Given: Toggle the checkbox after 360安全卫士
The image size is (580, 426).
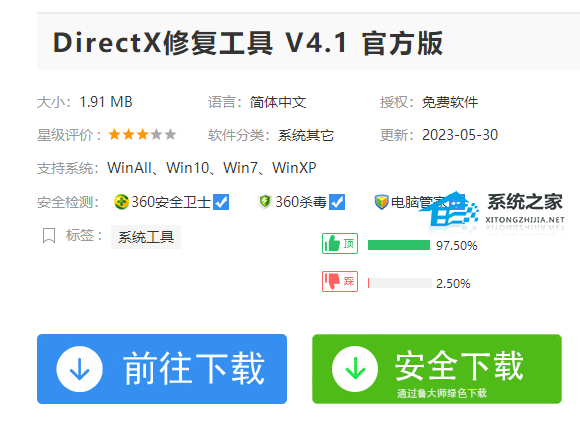Looking at the screenshot, I should pos(221,202).
